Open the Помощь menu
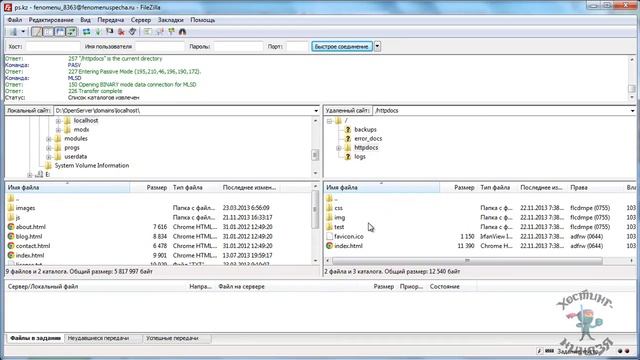The width and height of the screenshot is (640, 360). coord(202,20)
